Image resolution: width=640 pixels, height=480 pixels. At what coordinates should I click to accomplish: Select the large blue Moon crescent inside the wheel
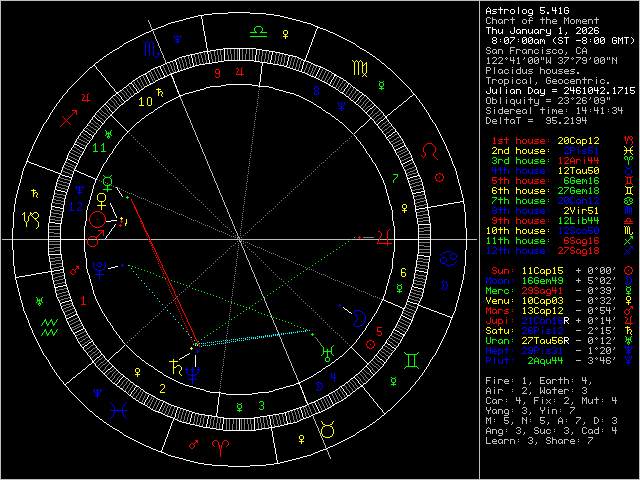coord(359,318)
